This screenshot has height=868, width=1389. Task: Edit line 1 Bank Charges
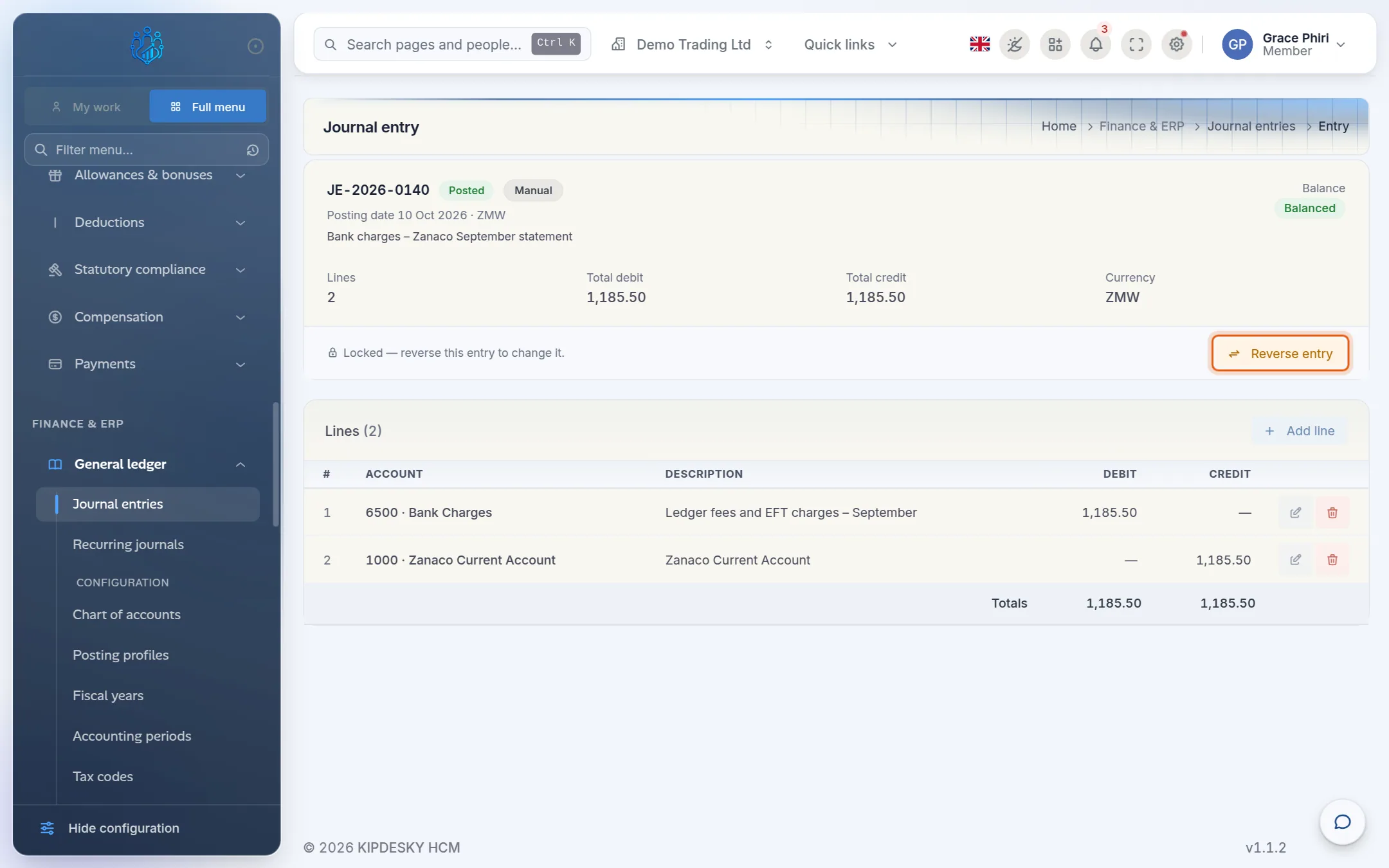point(1295,512)
